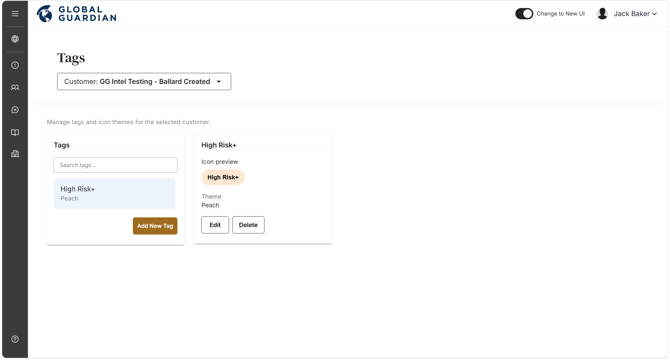Open the book icon in the sidebar

pyautogui.click(x=15, y=132)
